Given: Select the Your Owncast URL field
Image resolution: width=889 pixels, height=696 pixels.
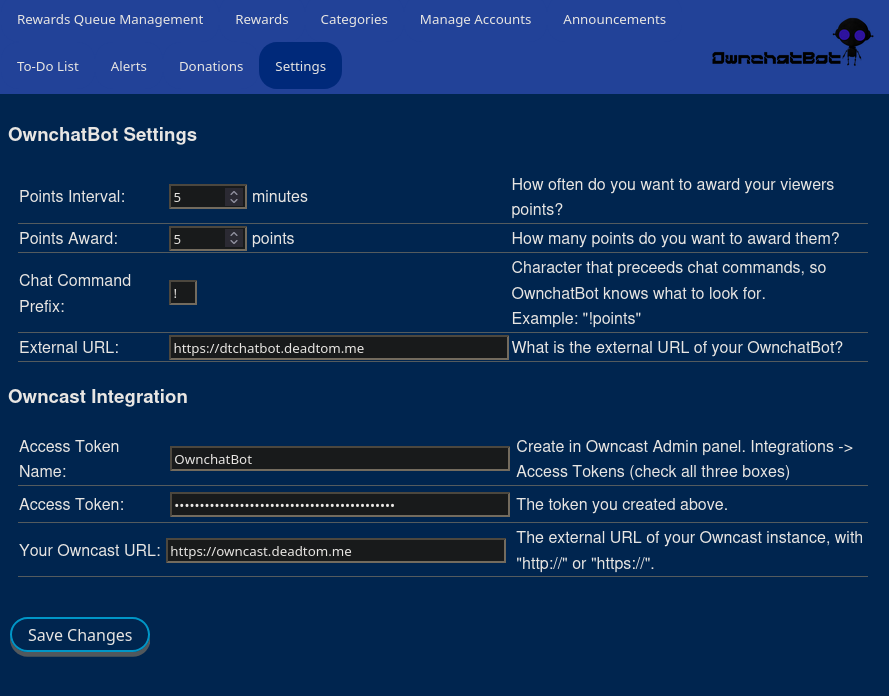Looking at the screenshot, I should [336, 551].
